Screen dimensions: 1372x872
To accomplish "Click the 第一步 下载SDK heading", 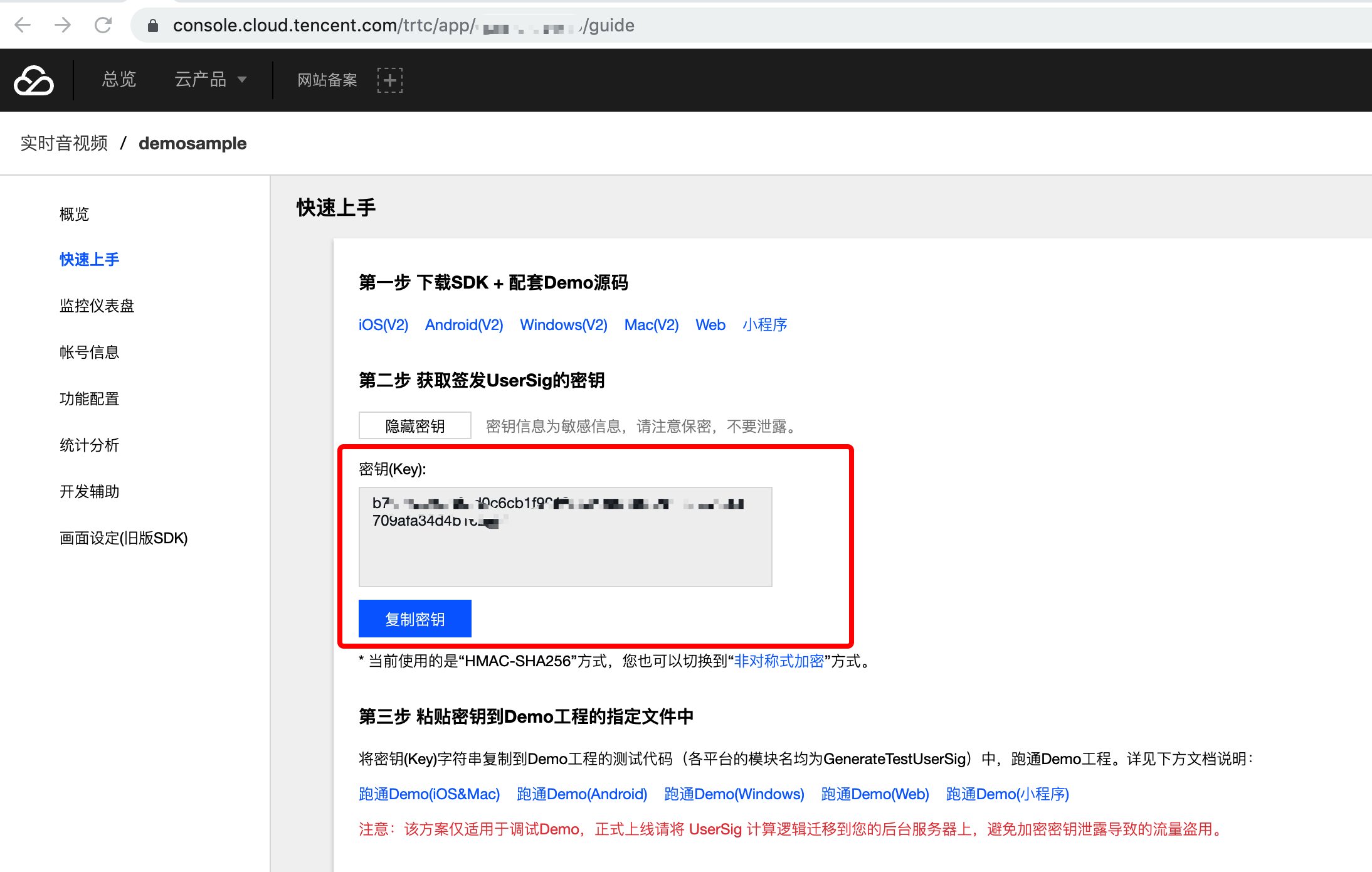I will pyautogui.click(x=493, y=283).
